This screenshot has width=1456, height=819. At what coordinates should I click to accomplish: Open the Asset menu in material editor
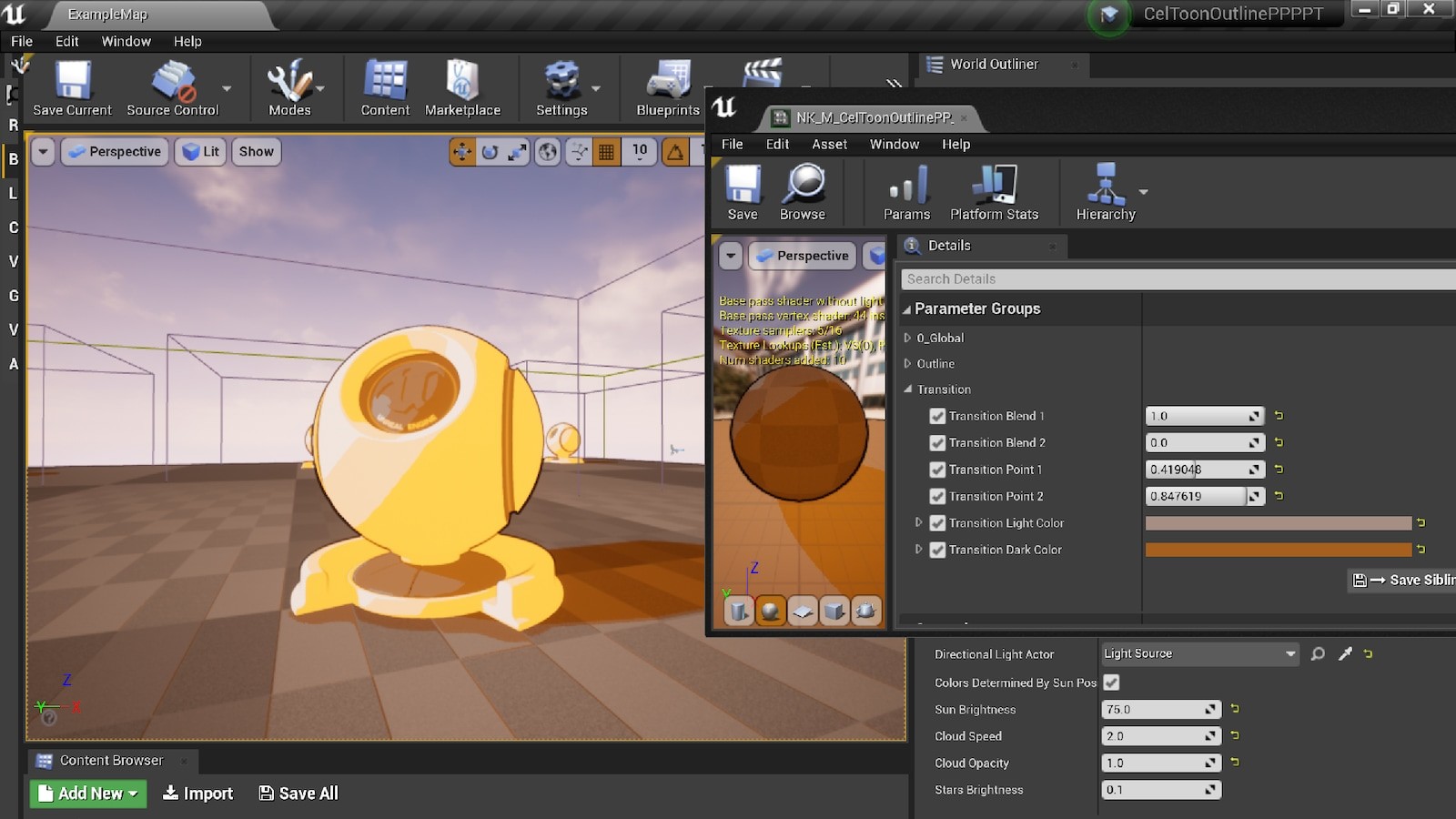pyautogui.click(x=829, y=144)
